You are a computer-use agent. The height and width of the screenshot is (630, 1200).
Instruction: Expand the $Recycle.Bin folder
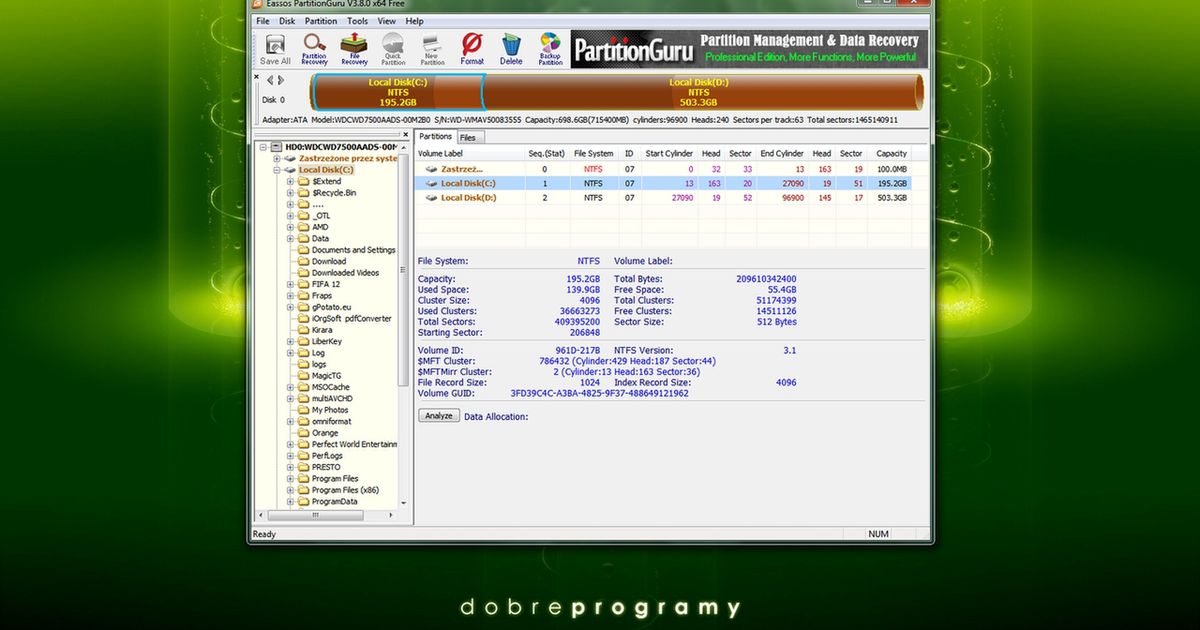[290, 192]
